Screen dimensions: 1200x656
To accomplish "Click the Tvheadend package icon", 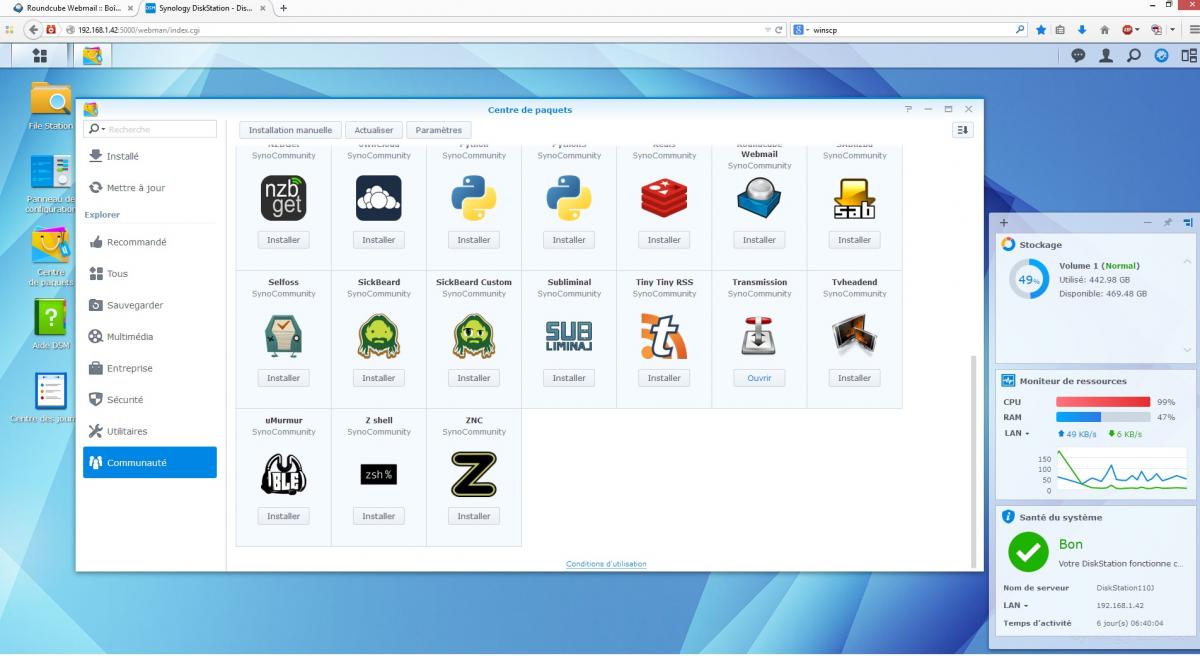I will click(854, 336).
